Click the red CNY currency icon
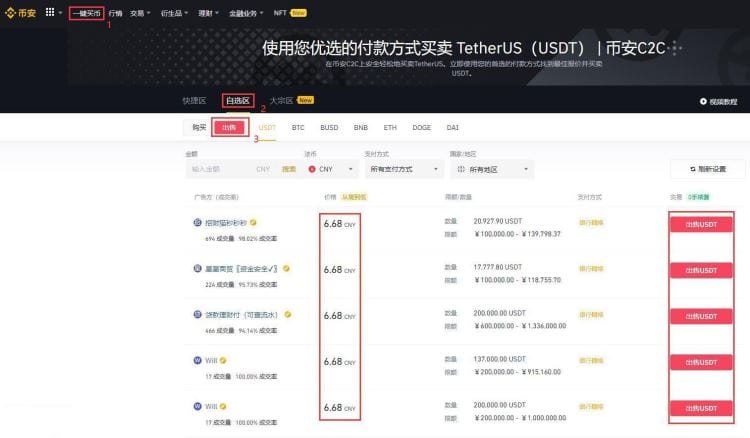Image resolution: width=750 pixels, height=438 pixels. pyautogui.click(x=312, y=169)
